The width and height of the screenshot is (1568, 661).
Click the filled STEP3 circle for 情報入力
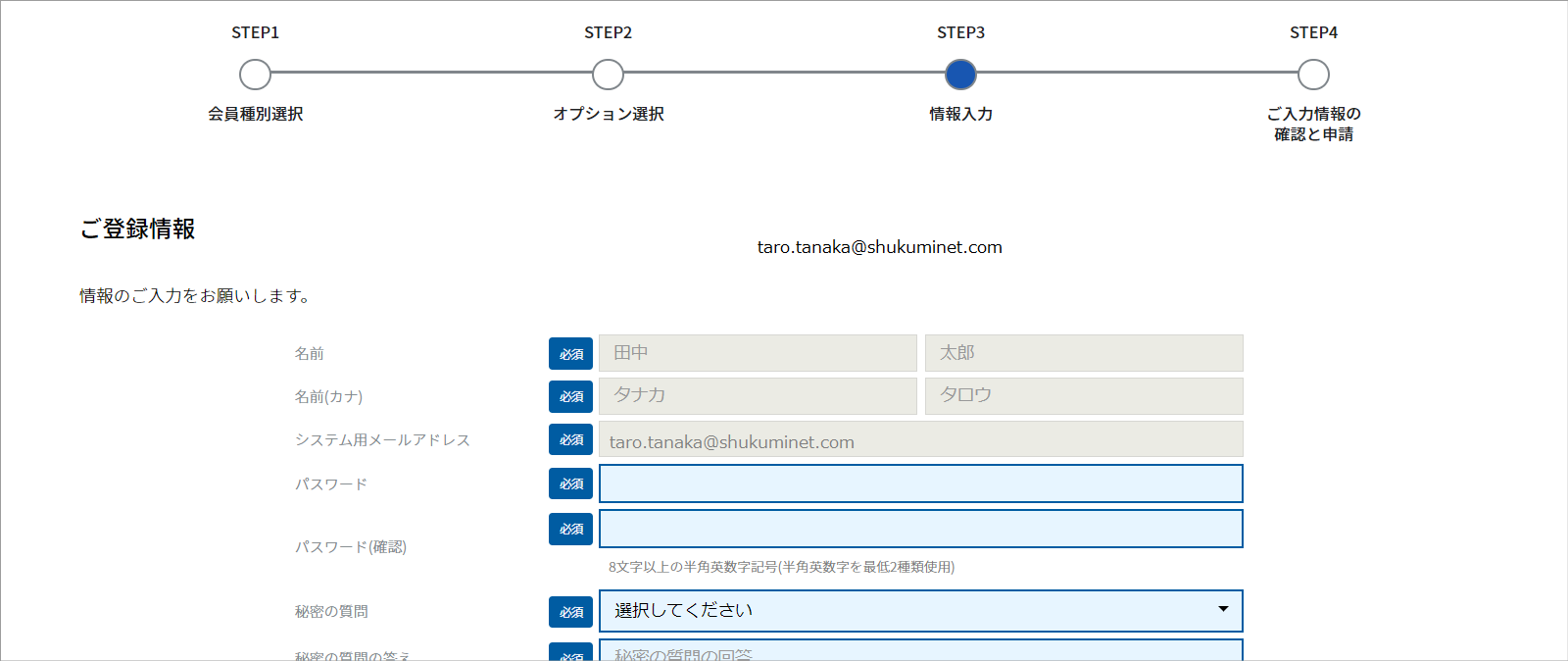[960, 75]
